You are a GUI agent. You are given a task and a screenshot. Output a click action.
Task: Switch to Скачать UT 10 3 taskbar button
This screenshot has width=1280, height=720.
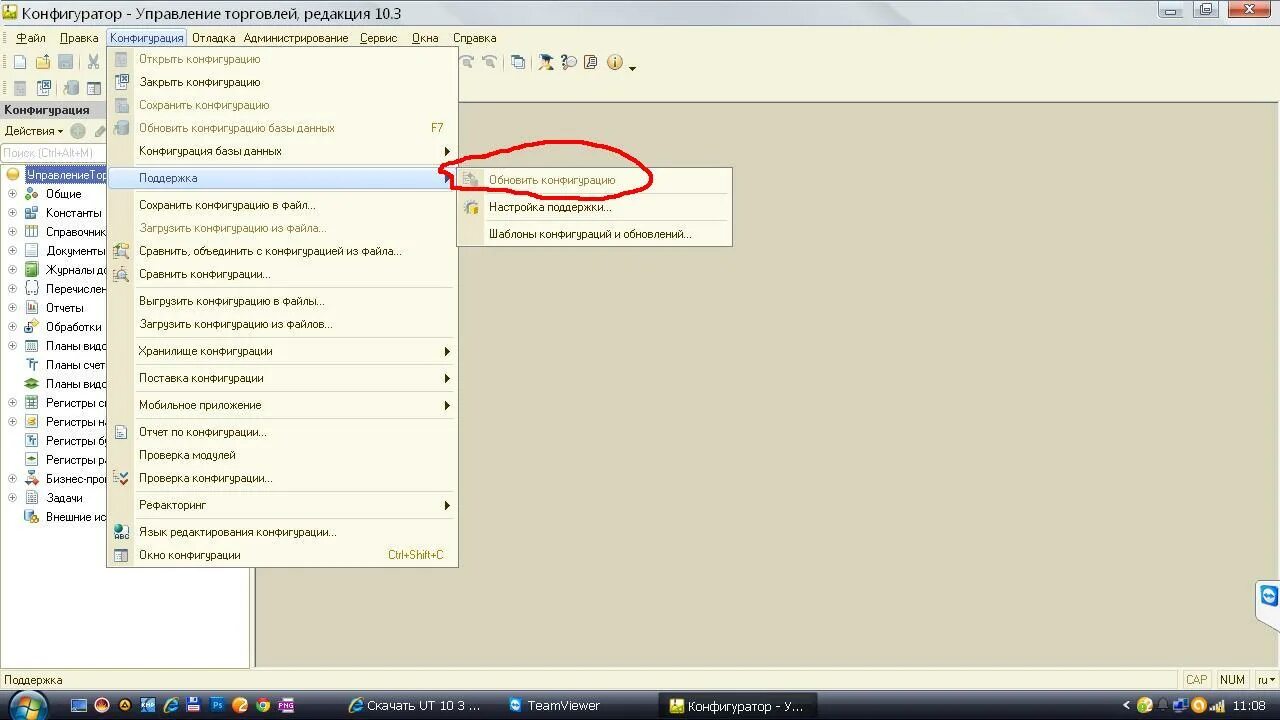click(416, 705)
